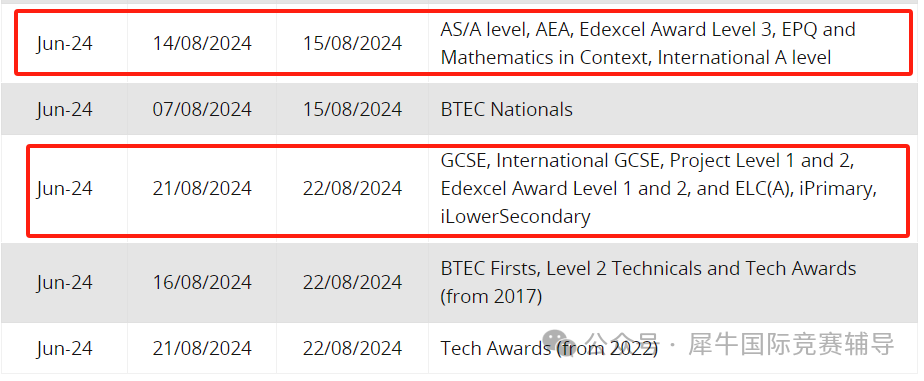
Task: Click the iLowerSecondary text
Action: [x=515, y=217]
